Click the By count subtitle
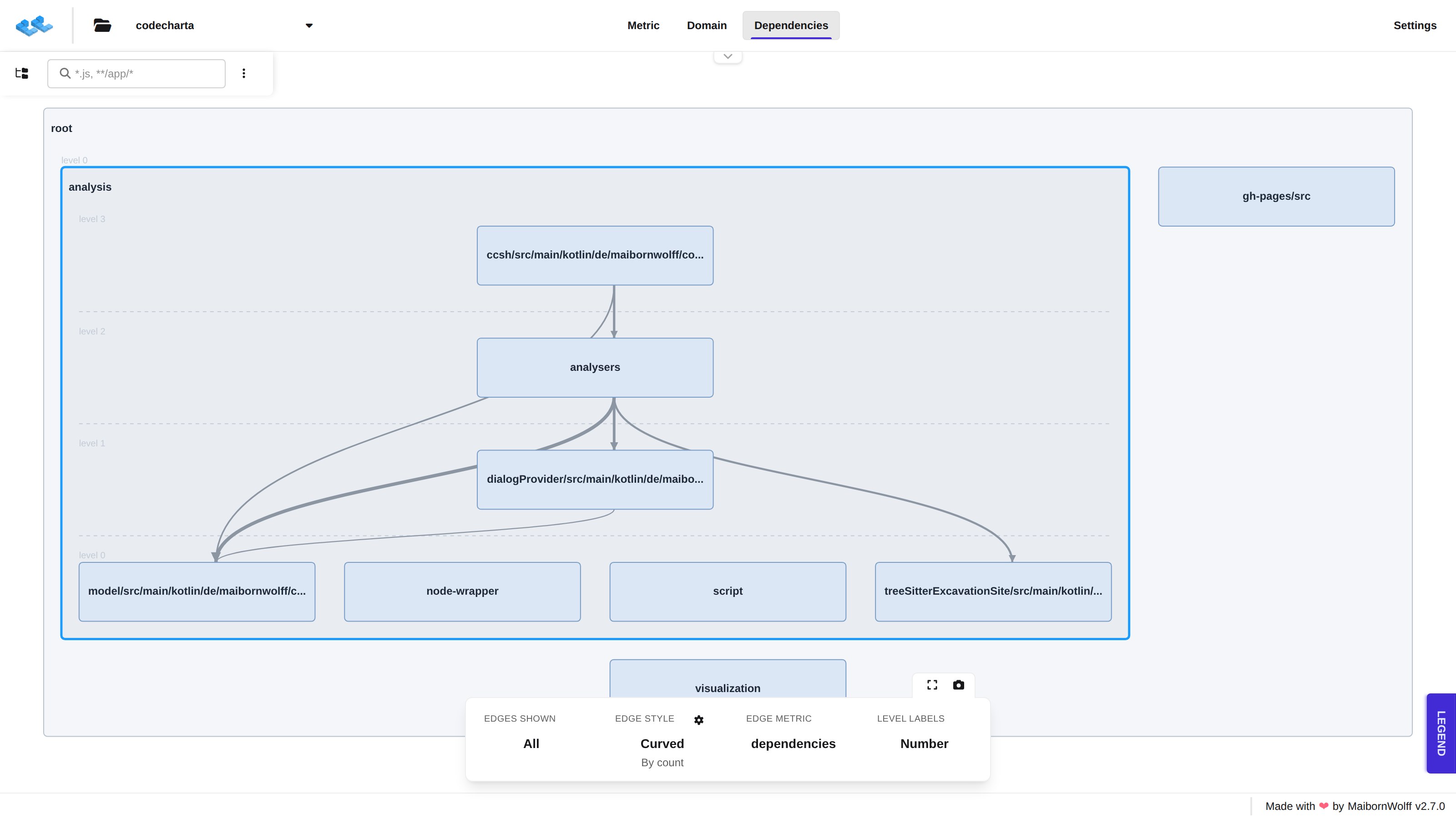This screenshot has width=1456, height=819. (x=662, y=763)
